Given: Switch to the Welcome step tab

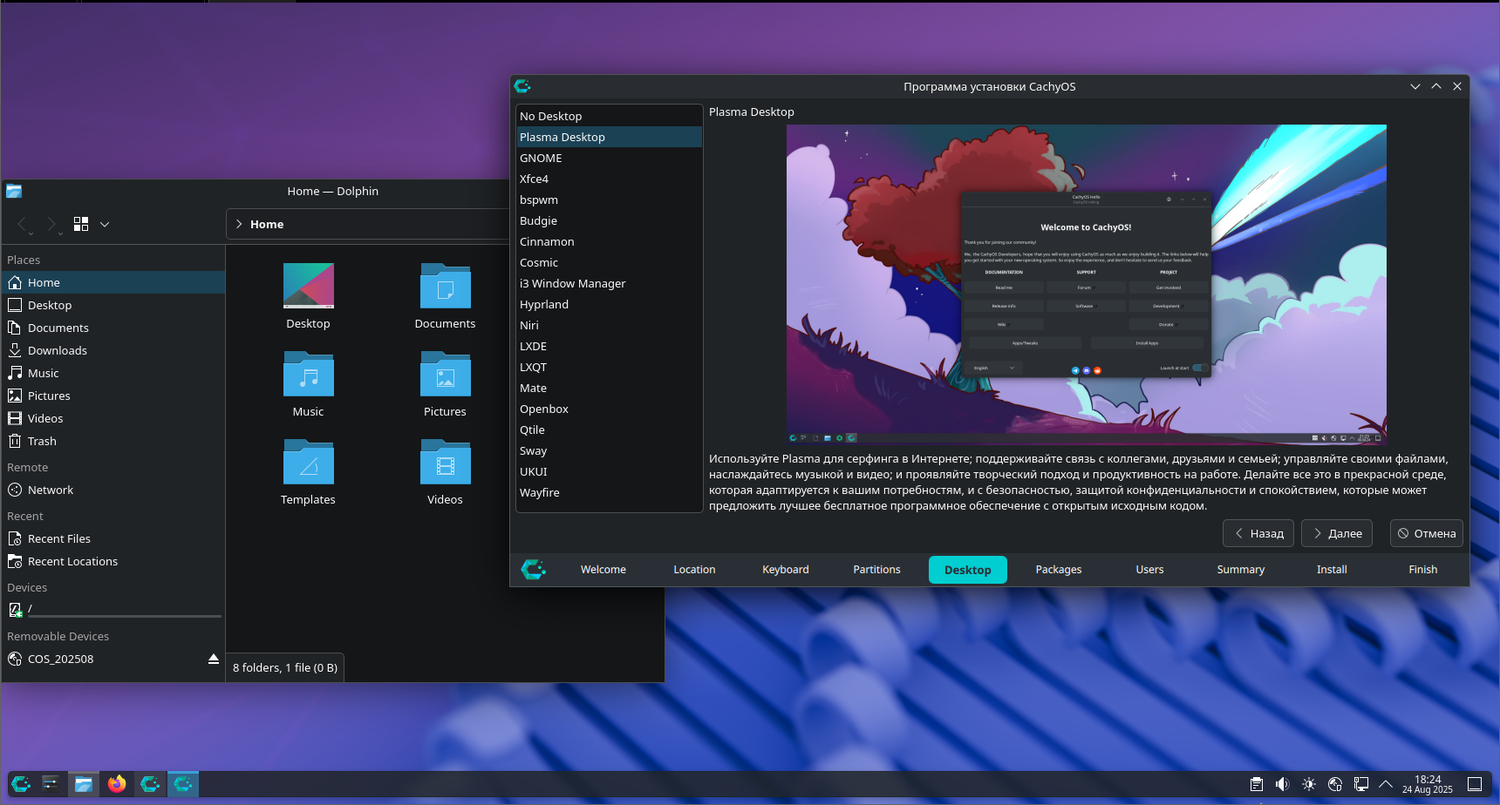Looking at the screenshot, I should 603,570.
